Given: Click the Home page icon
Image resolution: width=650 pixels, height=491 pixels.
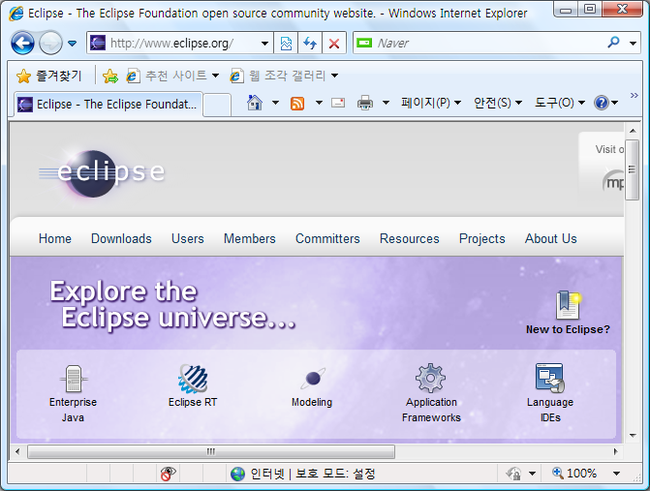Looking at the screenshot, I should tap(255, 102).
